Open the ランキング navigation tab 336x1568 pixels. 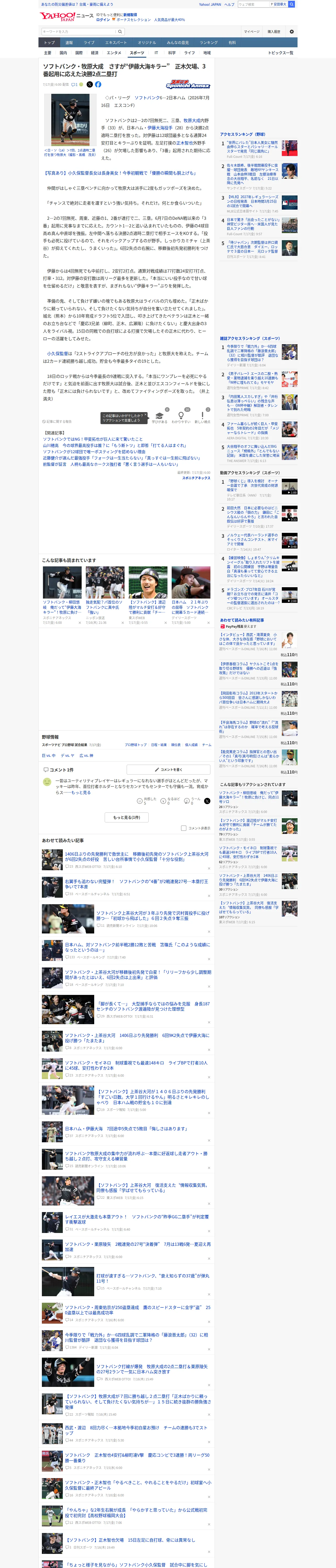(x=209, y=43)
